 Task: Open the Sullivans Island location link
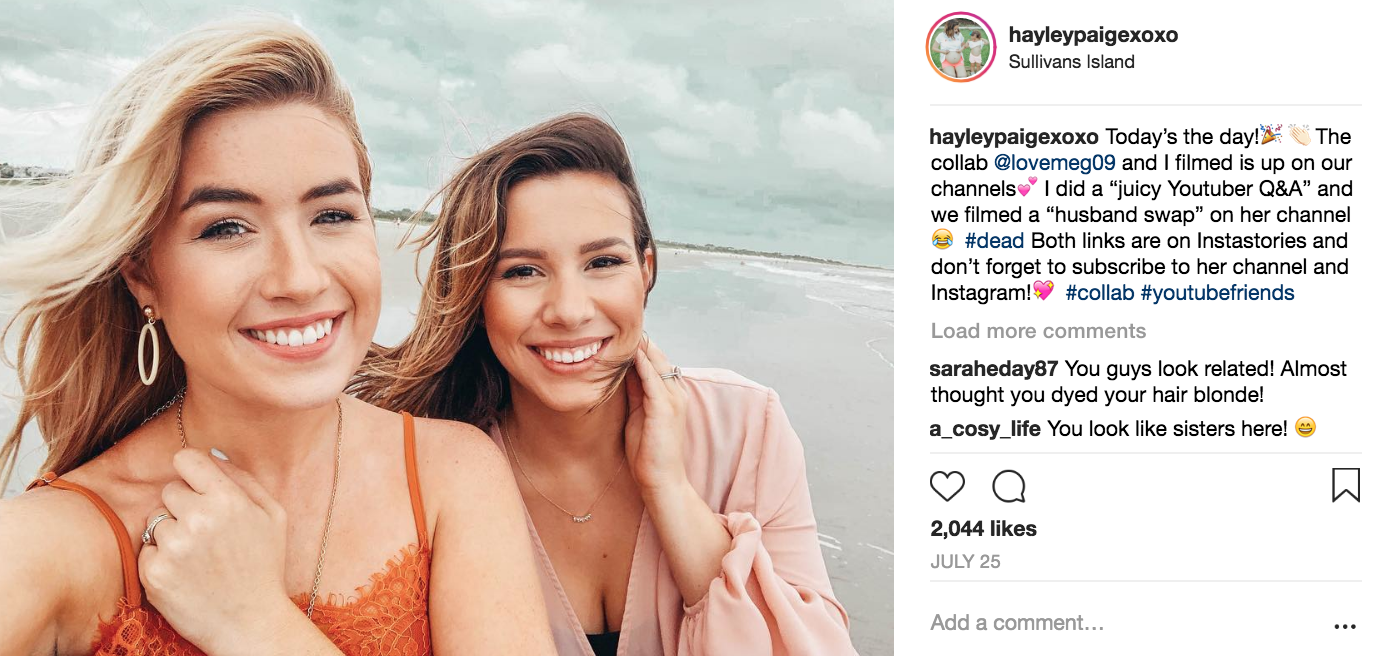click(x=1071, y=62)
